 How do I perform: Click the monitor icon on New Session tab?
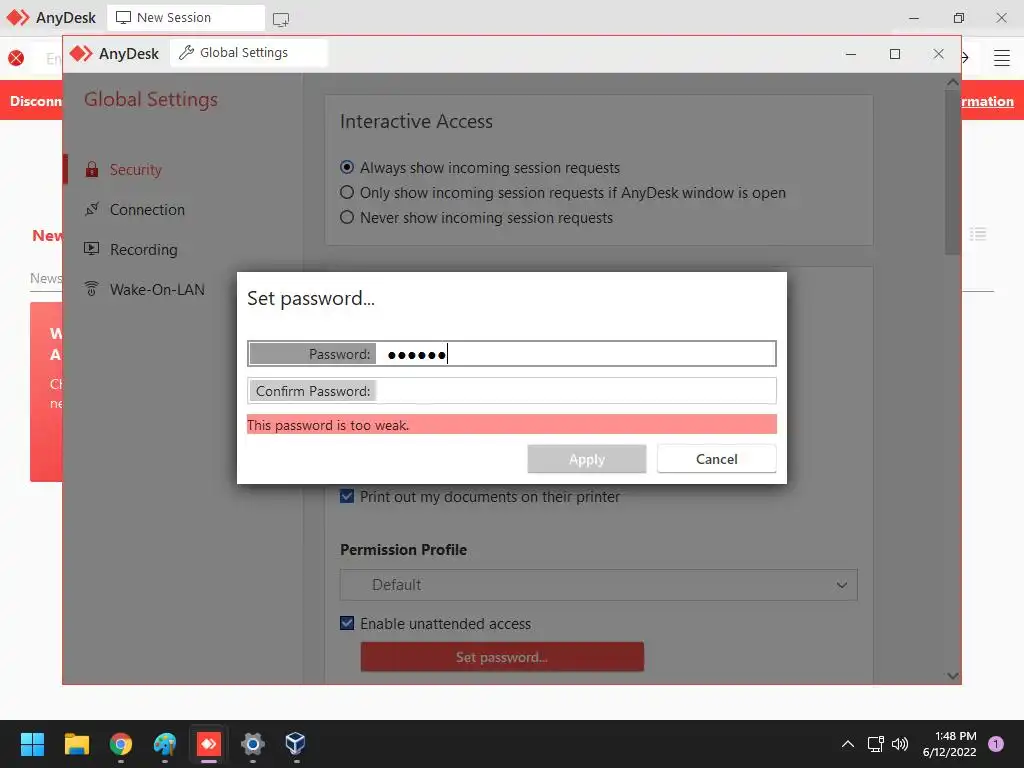(123, 18)
